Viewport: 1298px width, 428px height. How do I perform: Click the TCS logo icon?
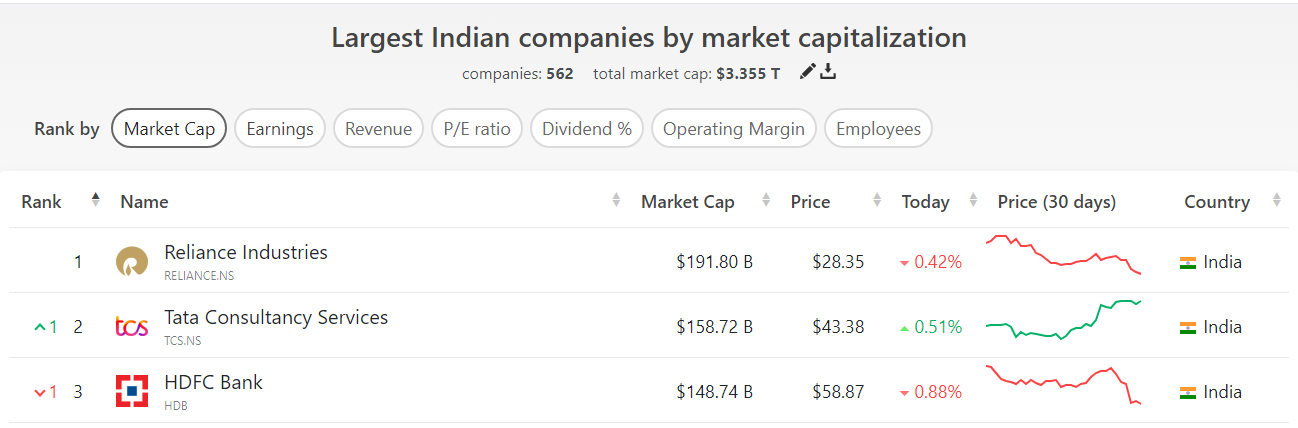132,327
